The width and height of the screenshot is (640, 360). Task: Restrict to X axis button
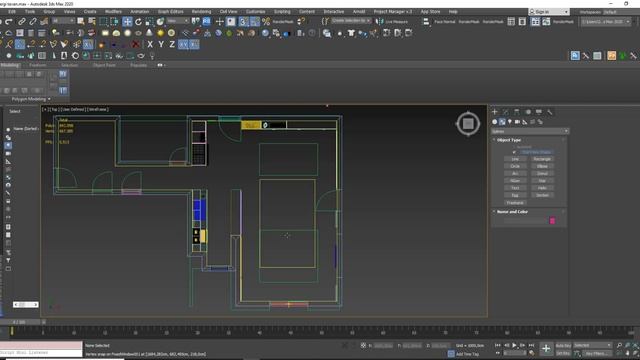click(x=150, y=44)
